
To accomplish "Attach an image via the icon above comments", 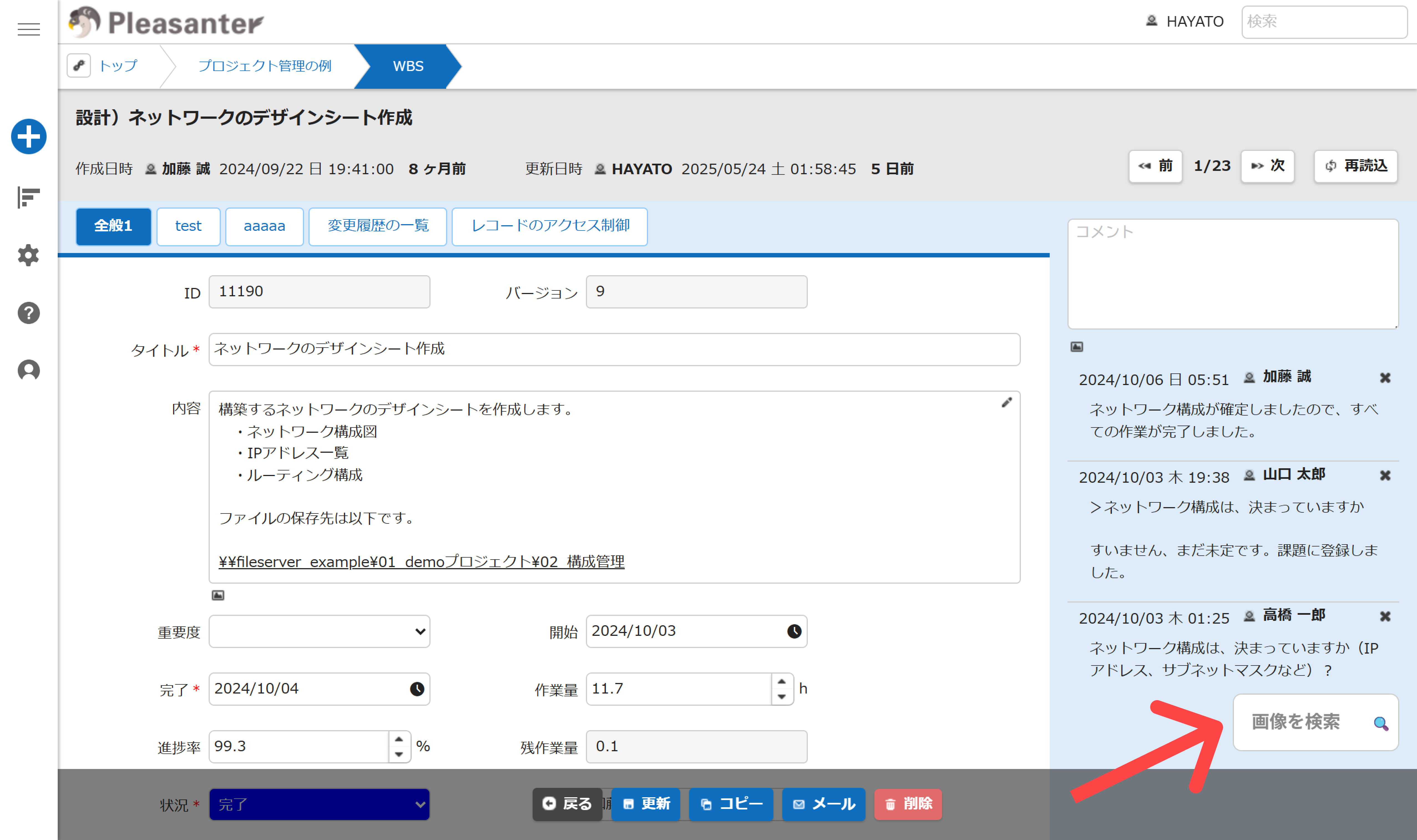I will pos(1077,347).
